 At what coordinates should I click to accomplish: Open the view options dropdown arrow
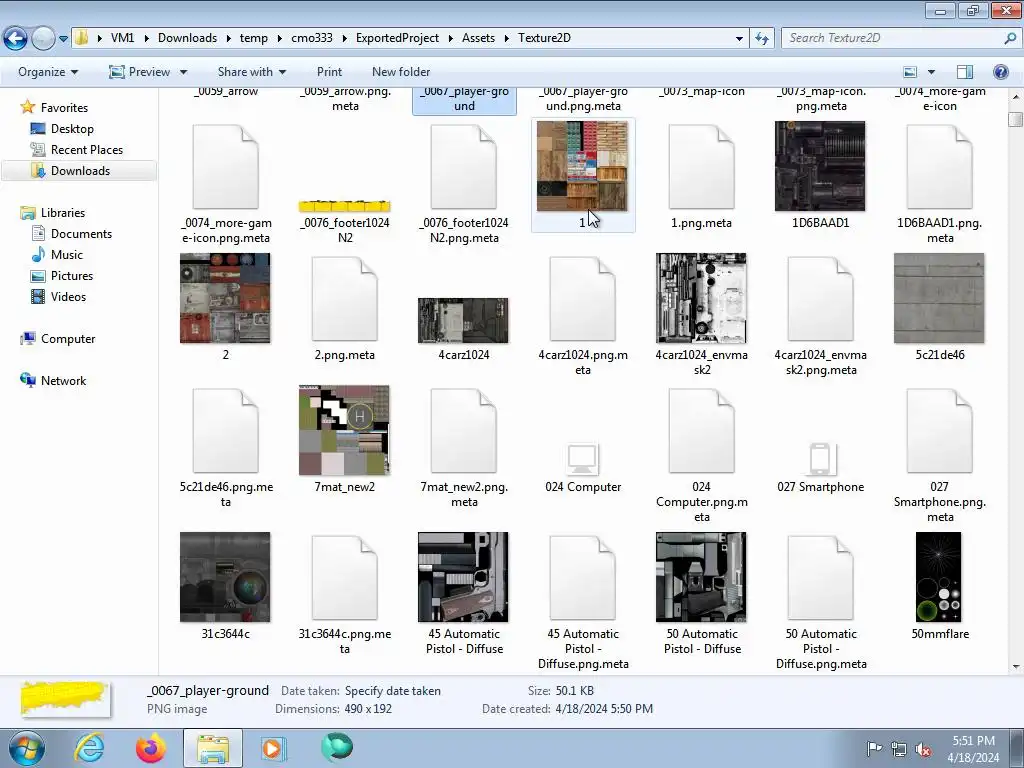[x=931, y=72]
